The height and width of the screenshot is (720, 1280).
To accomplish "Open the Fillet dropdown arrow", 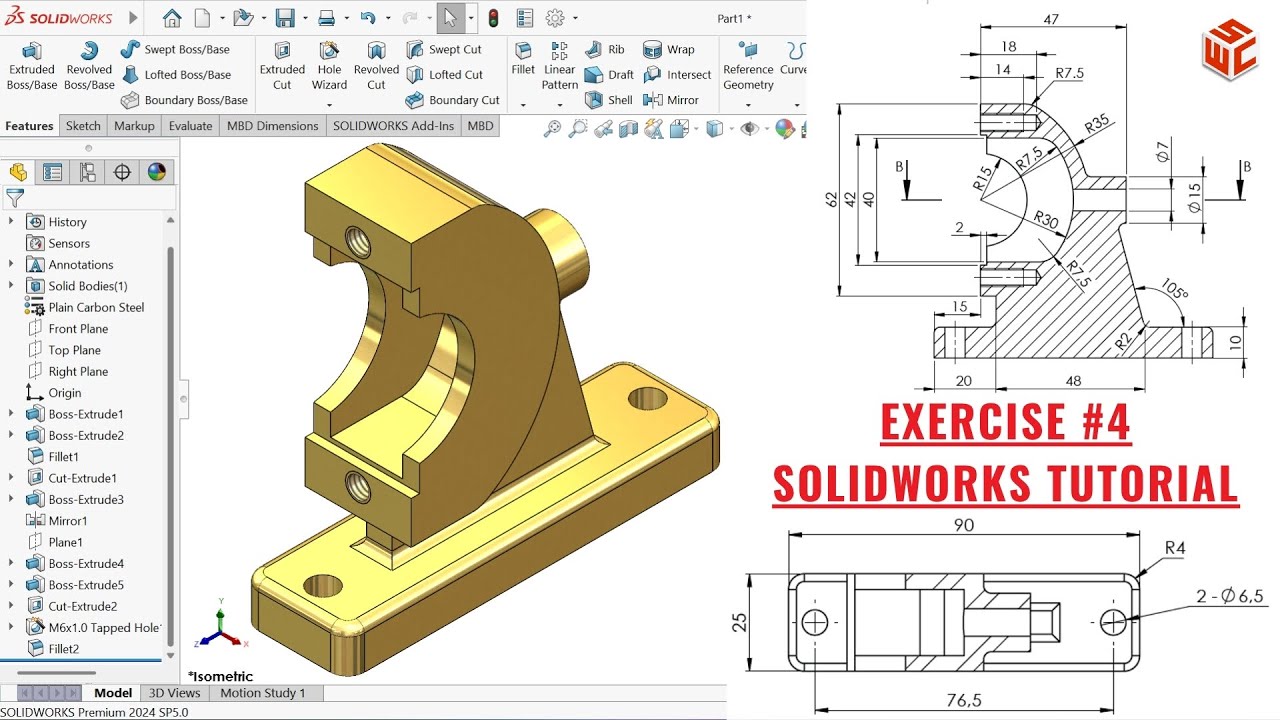I will [x=523, y=104].
